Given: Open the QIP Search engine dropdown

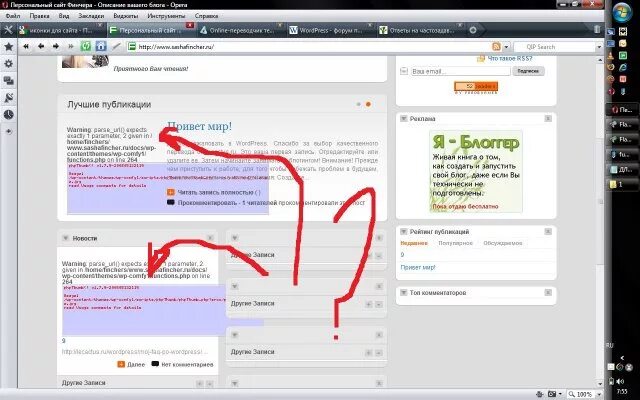Looking at the screenshot, I should pyautogui.click(x=599, y=47).
